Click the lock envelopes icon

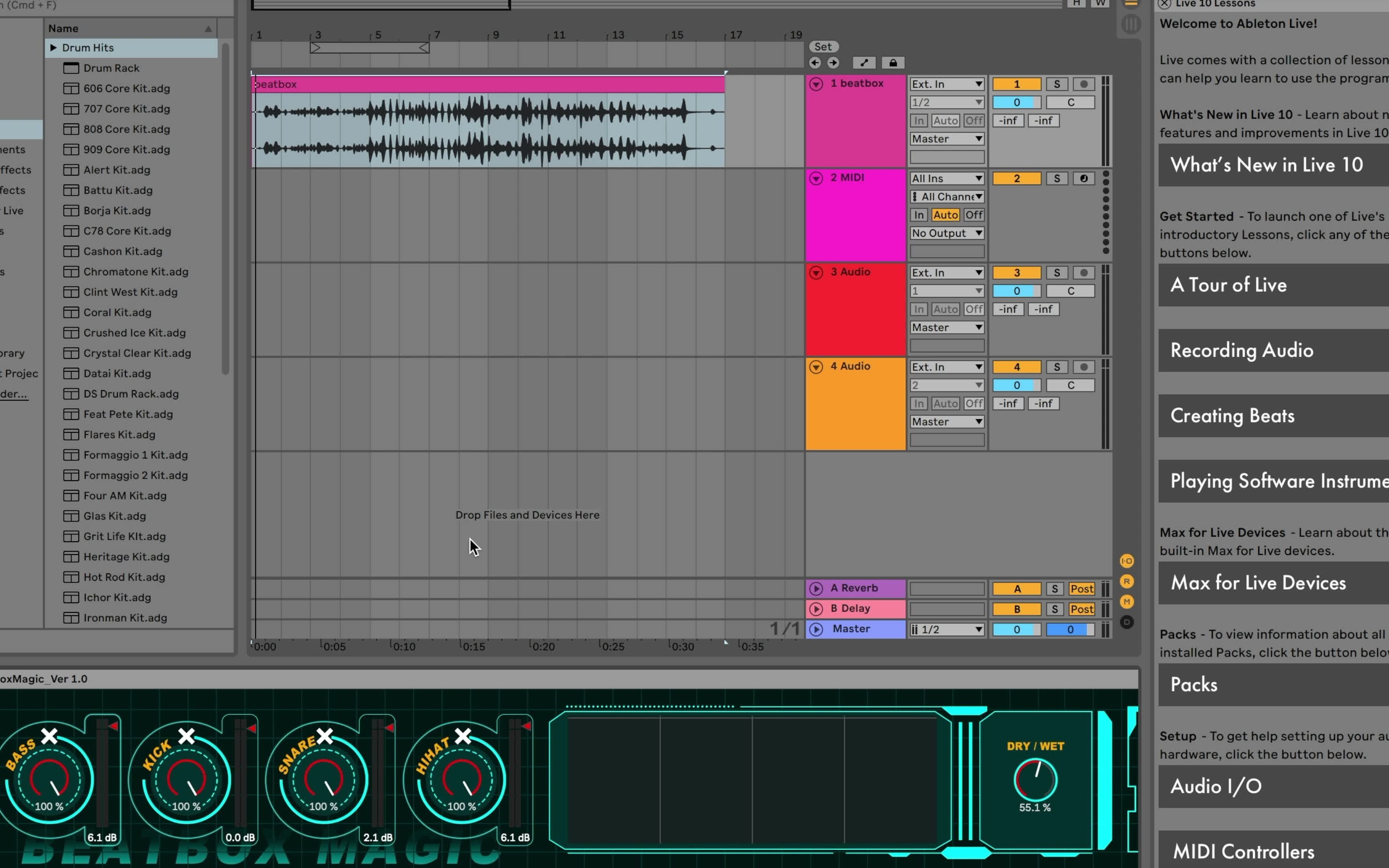893,63
